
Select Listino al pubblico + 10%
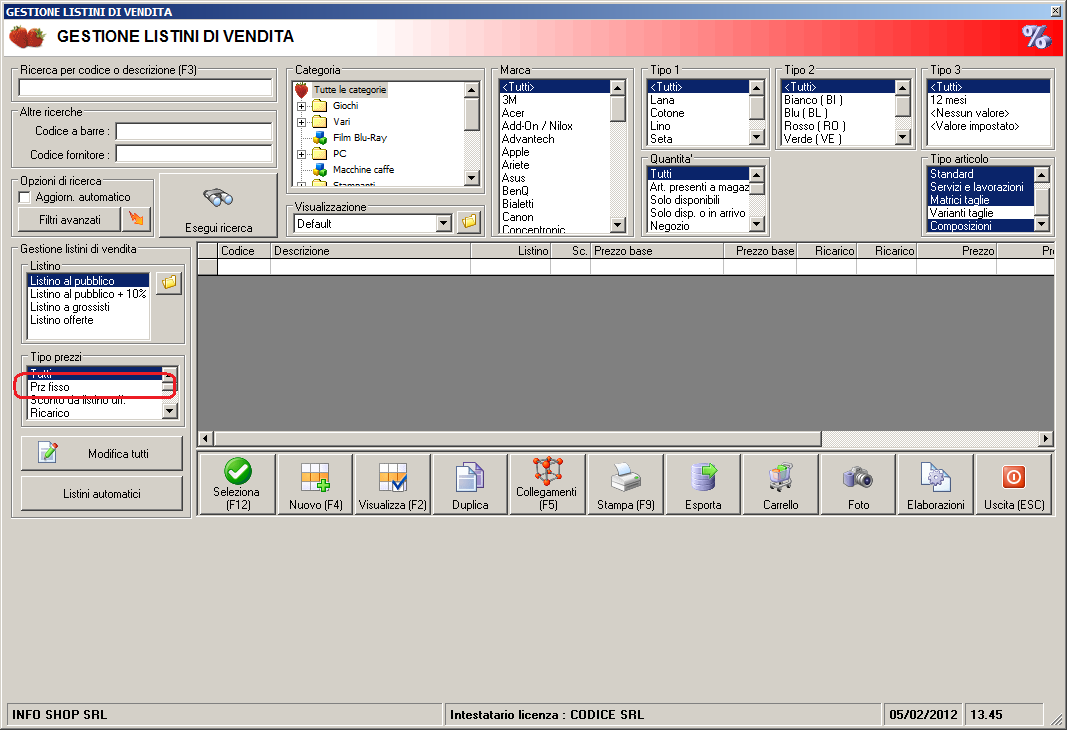click(x=88, y=294)
